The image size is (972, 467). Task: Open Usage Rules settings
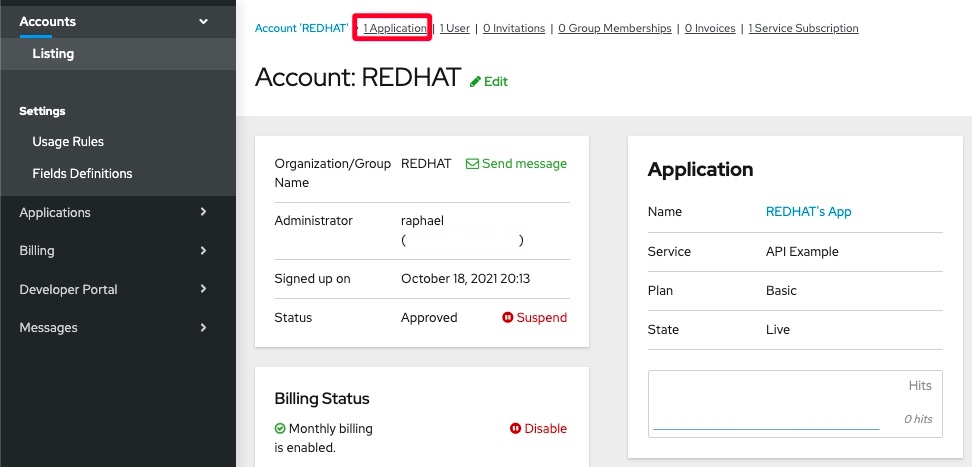[x=68, y=142]
